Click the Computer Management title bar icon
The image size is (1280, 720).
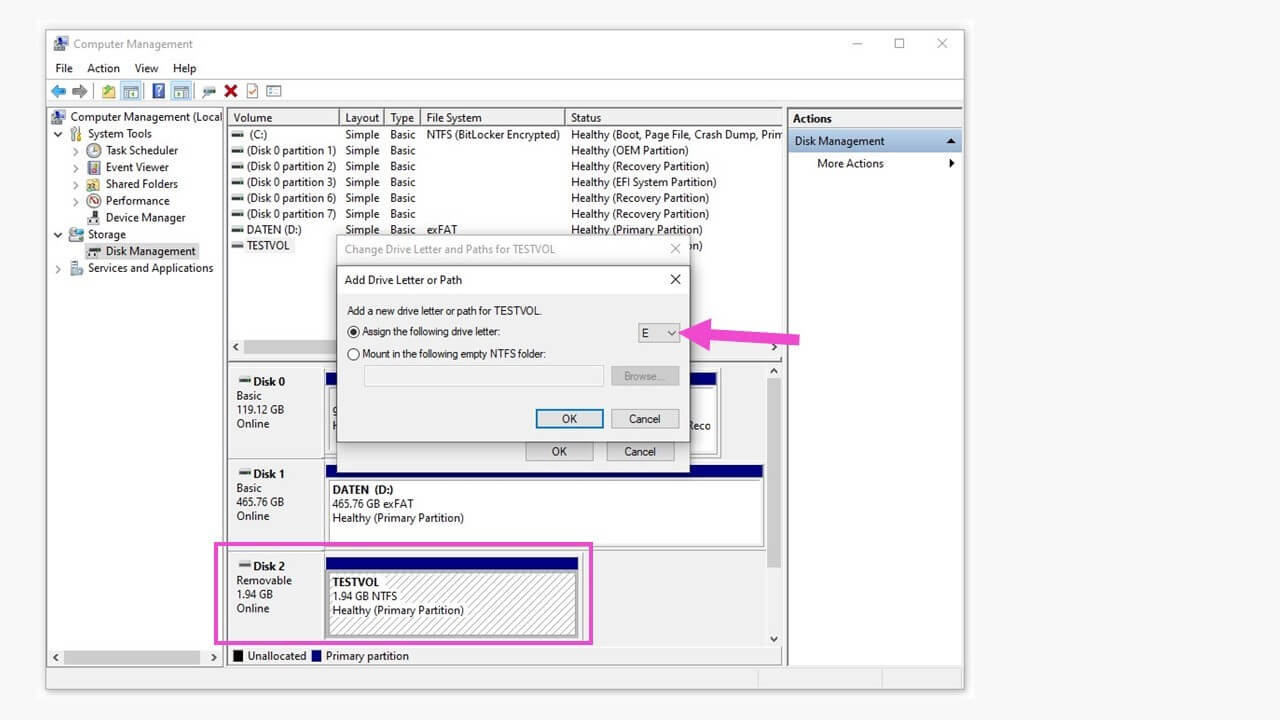(x=61, y=44)
